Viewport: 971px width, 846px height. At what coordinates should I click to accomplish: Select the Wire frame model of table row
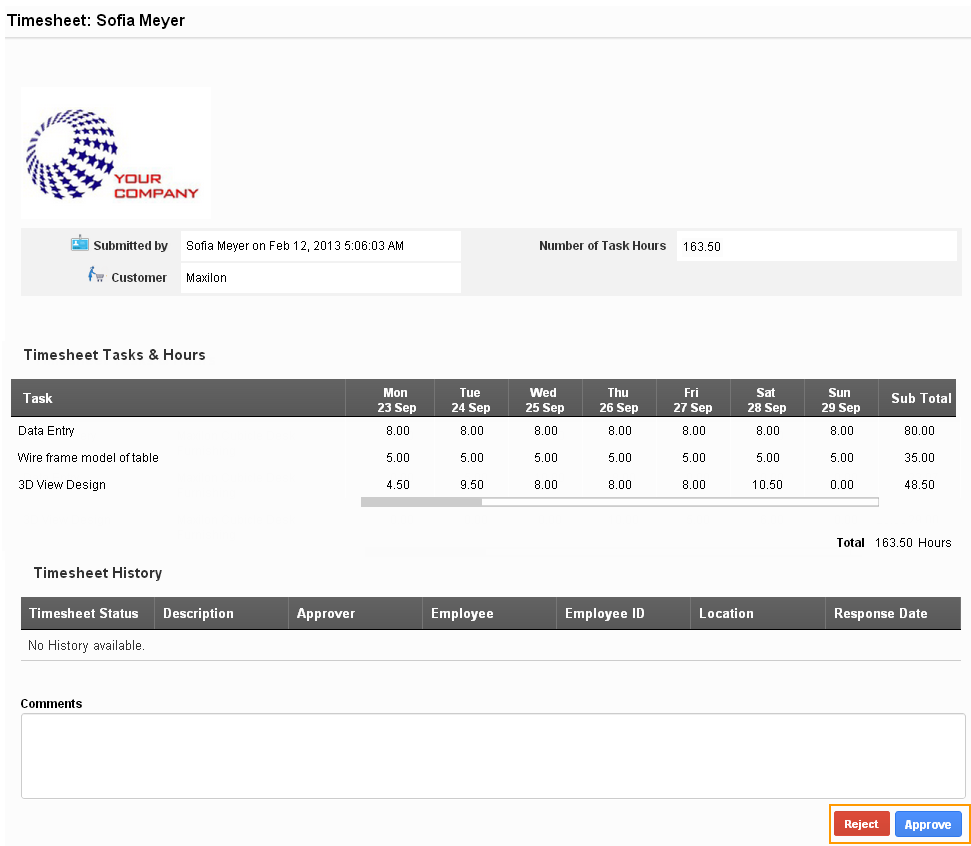pos(88,458)
